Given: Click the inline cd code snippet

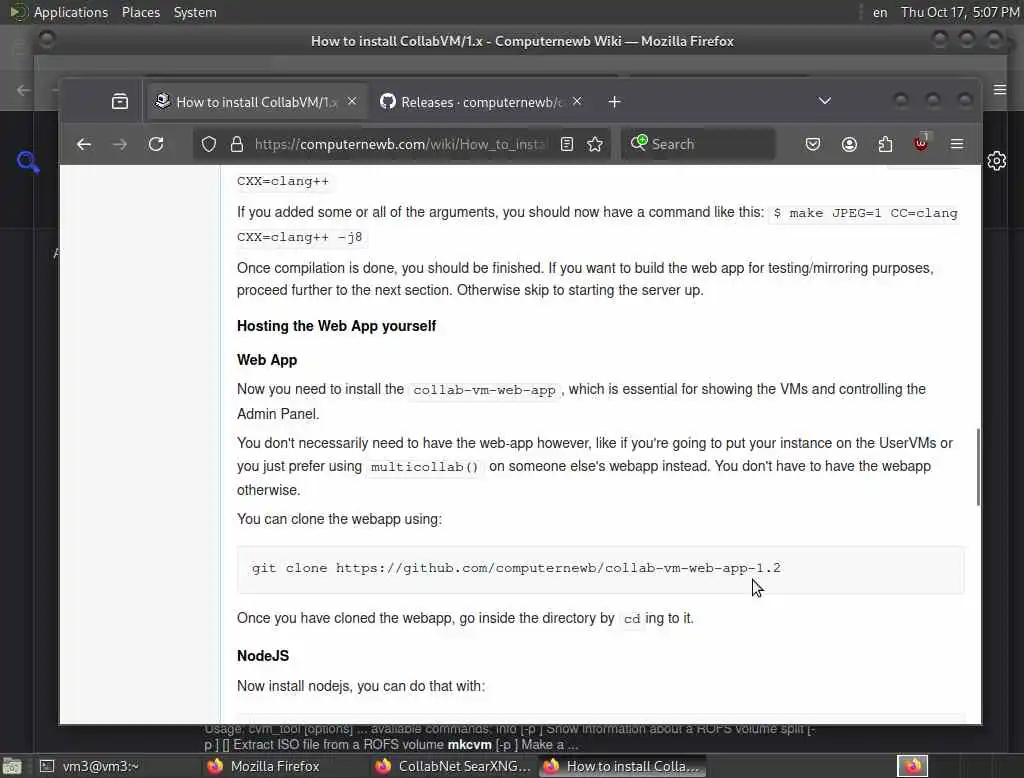Looking at the screenshot, I should point(632,619).
